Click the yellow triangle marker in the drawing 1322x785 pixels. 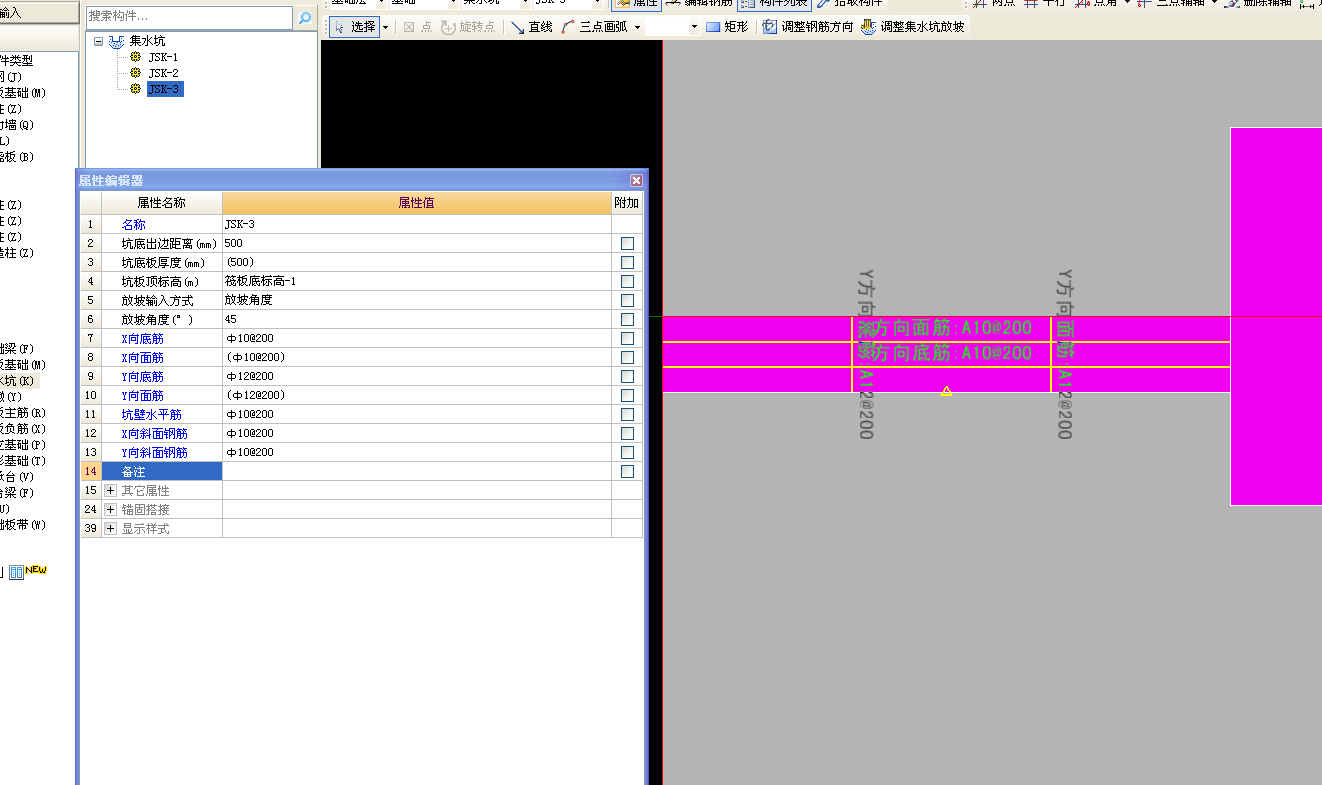[946, 391]
